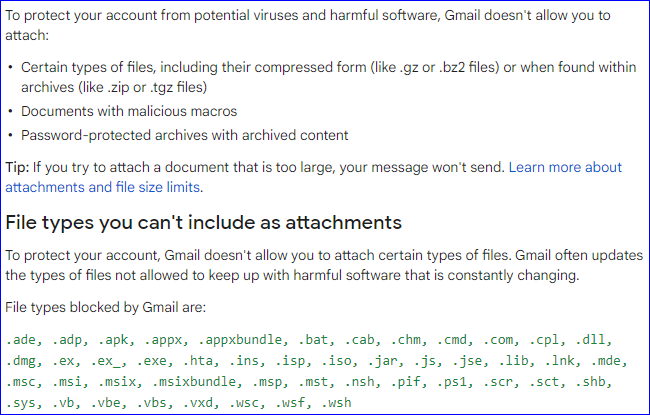The image size is (650, 415).
Task: Click the .ade extension text
Action: [21, 340]
